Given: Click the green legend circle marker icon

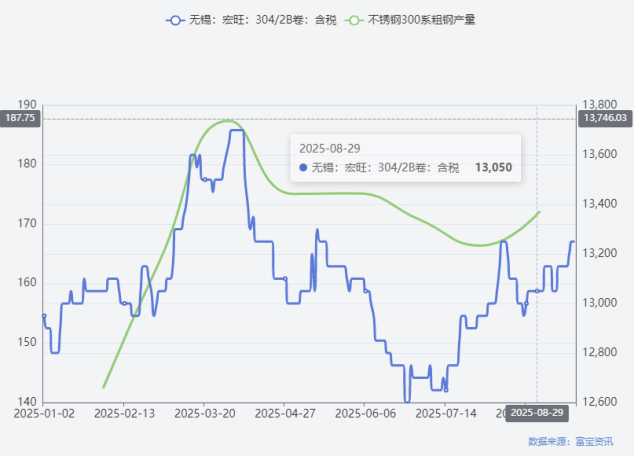Looking at the screenshot, I should pyautogui.click(x=354, y=20).
